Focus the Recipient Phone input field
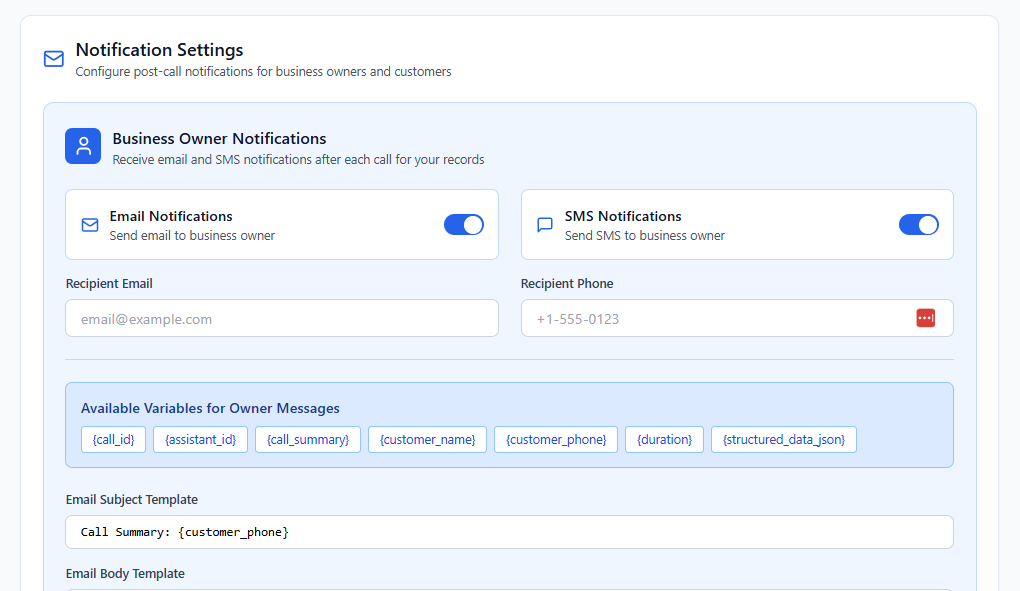 [x=720, y=318]
